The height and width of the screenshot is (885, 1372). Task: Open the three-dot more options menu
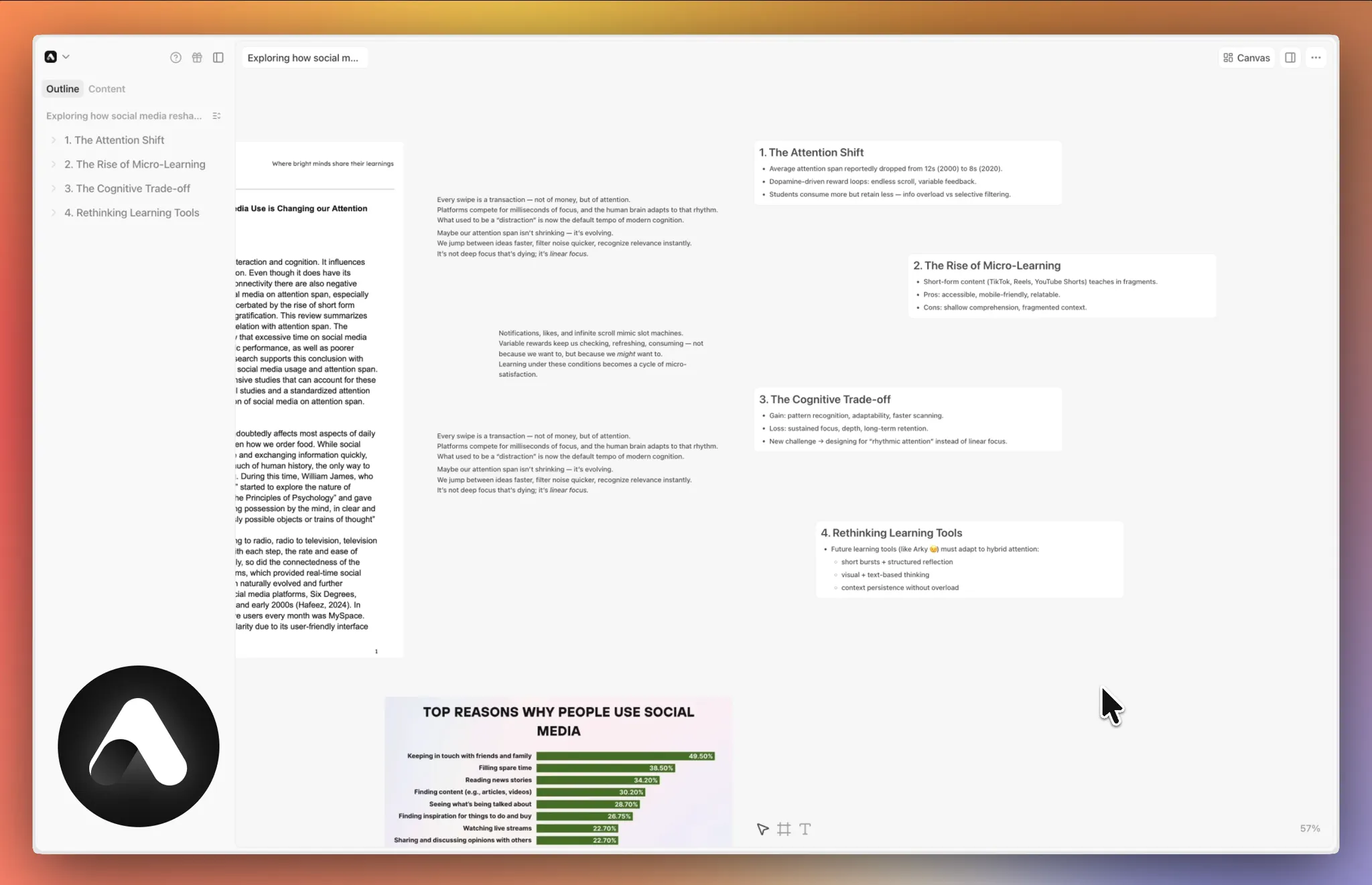point(1316,58)
